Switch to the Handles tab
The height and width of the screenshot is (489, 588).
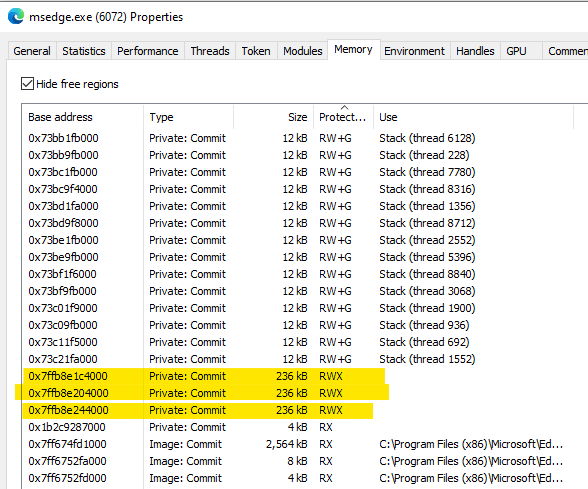475,51
